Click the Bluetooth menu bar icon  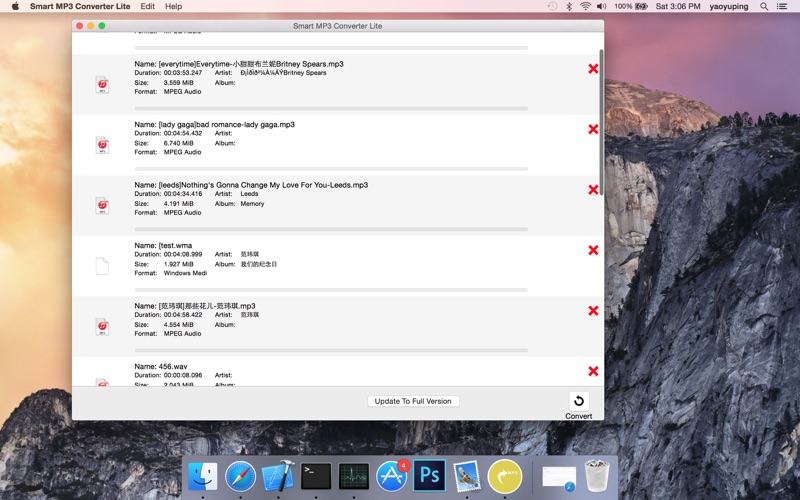pos(569,6)
